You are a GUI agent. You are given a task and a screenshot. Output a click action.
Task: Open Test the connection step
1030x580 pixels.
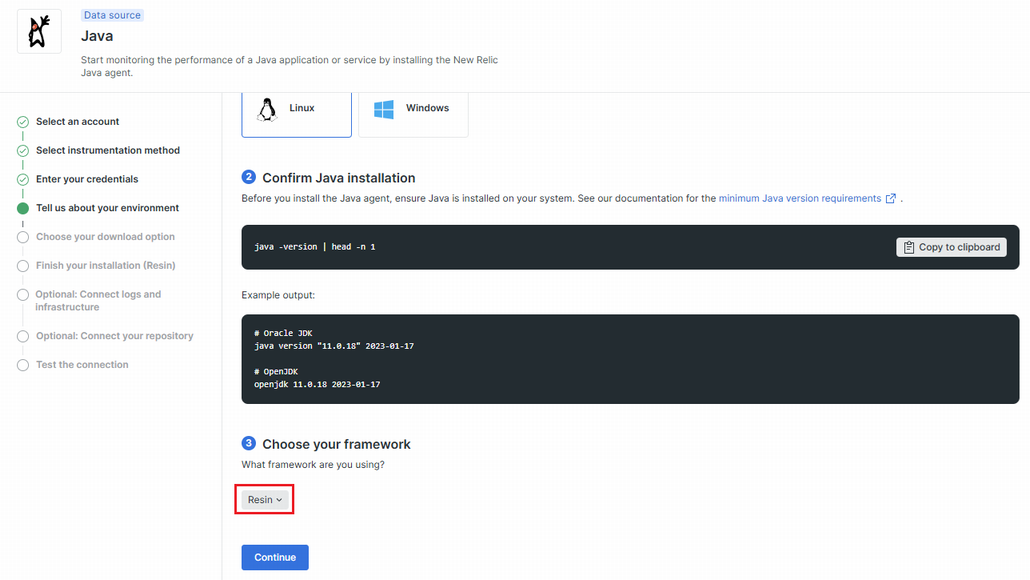coord(82,365)
